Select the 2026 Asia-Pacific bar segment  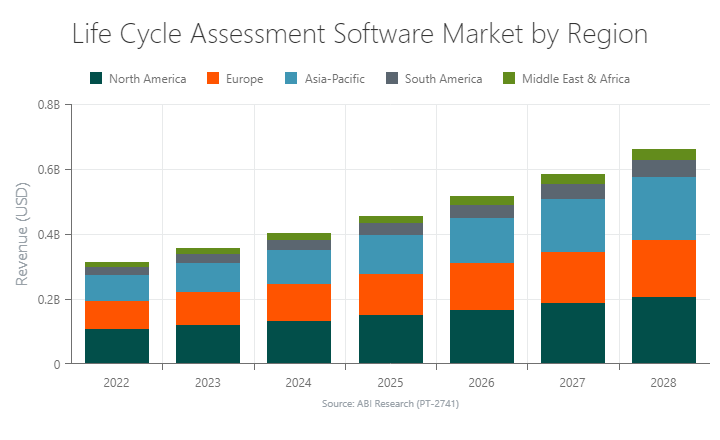click(482, 240)
